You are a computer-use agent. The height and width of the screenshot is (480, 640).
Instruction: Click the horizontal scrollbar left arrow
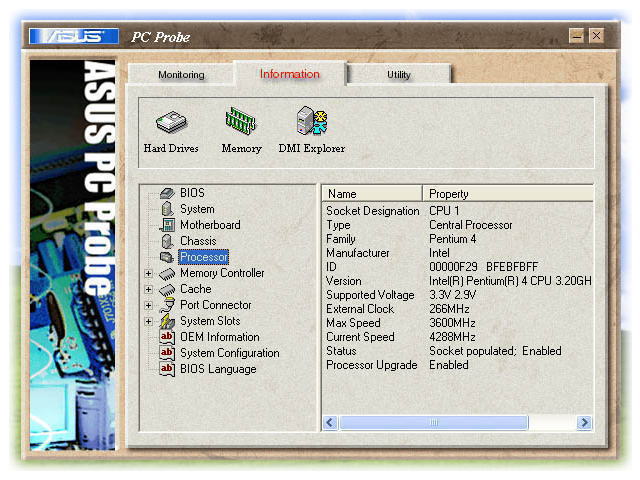point(330,422)
